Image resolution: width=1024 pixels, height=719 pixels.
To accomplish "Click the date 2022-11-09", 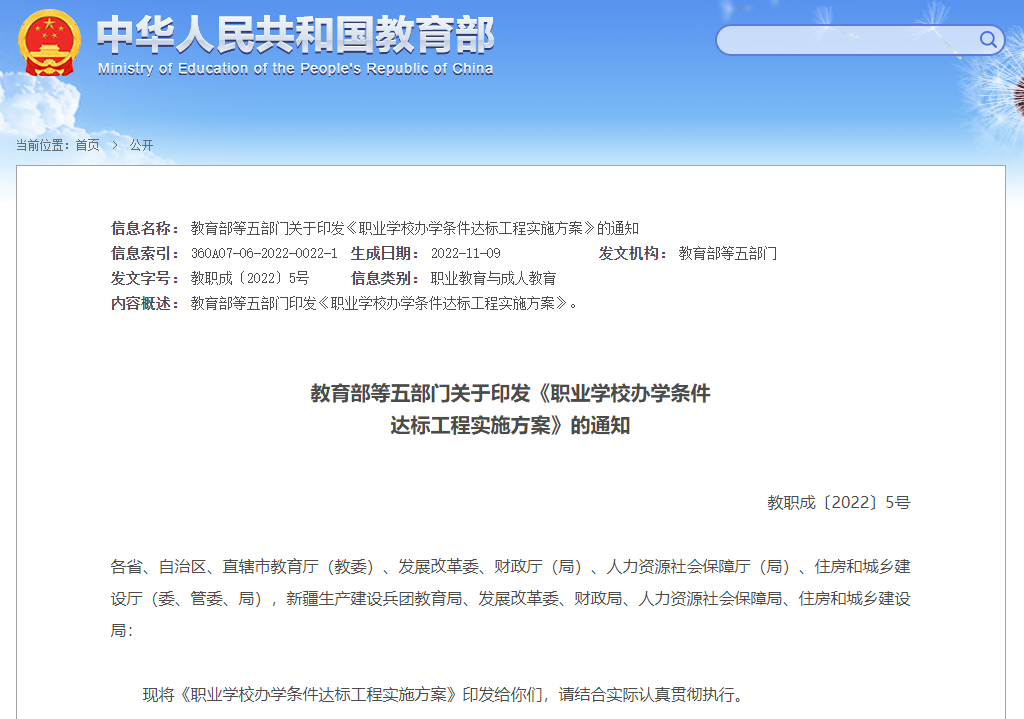I will (x=466, y=253).
